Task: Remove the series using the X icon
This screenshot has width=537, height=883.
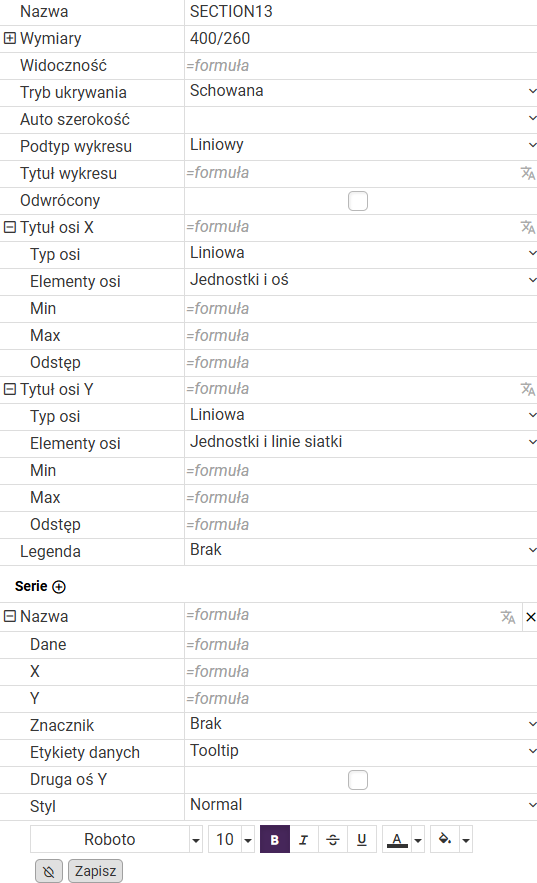Action: pos(530,617)
